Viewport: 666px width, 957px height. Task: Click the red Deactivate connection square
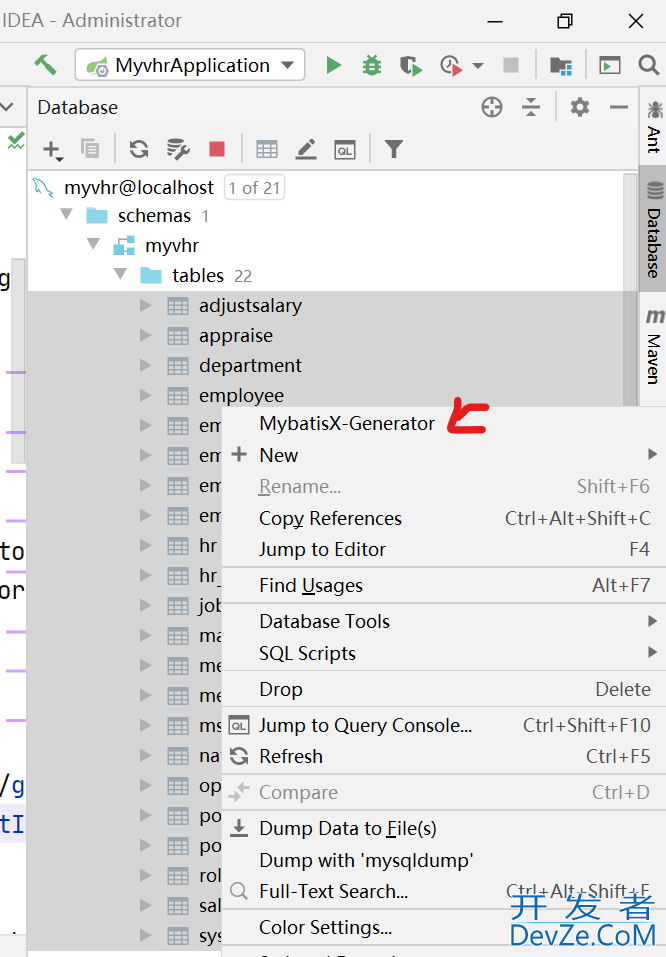point(217,149)
